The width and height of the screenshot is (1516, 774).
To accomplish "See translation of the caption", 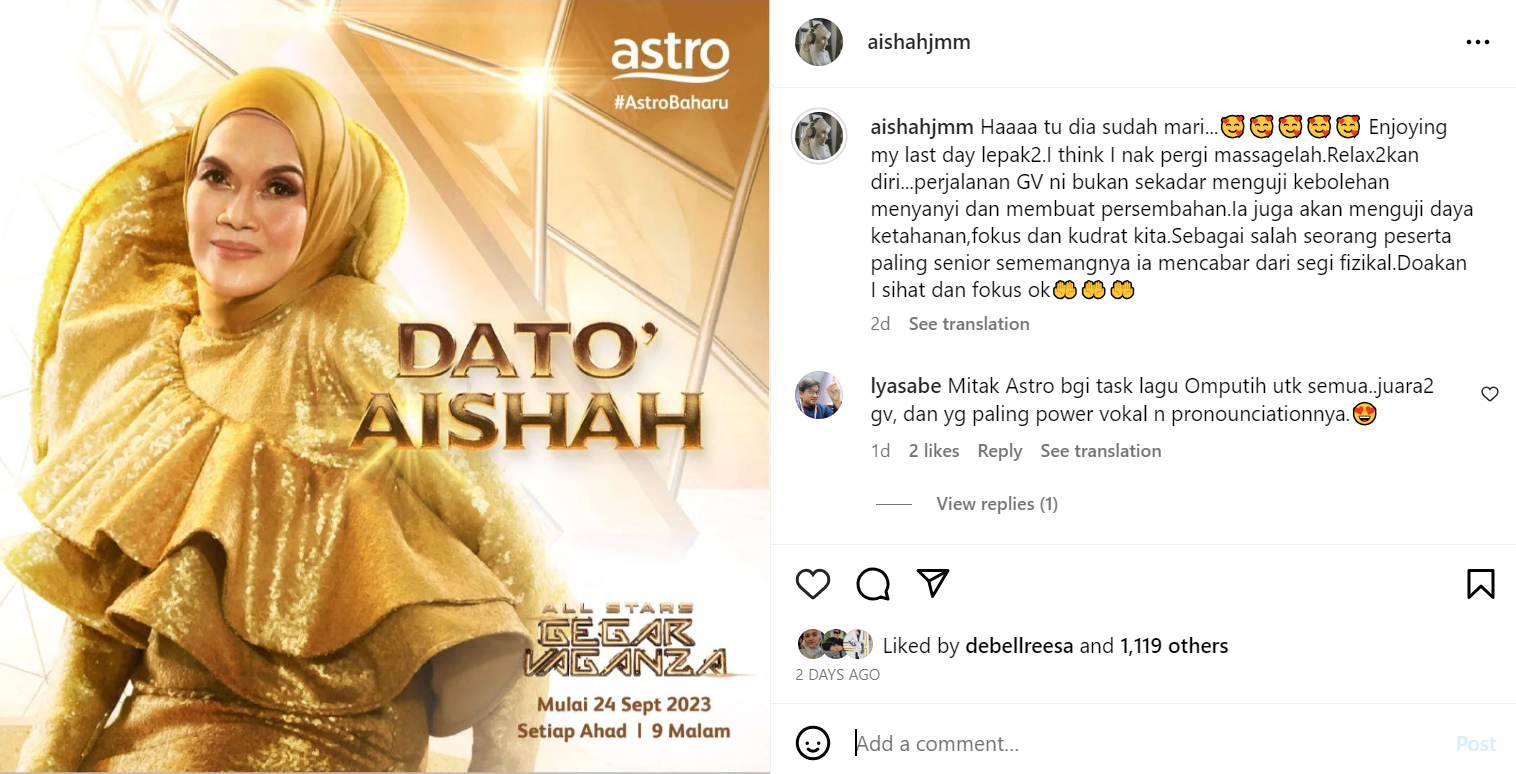I will (x=969, y=324).
